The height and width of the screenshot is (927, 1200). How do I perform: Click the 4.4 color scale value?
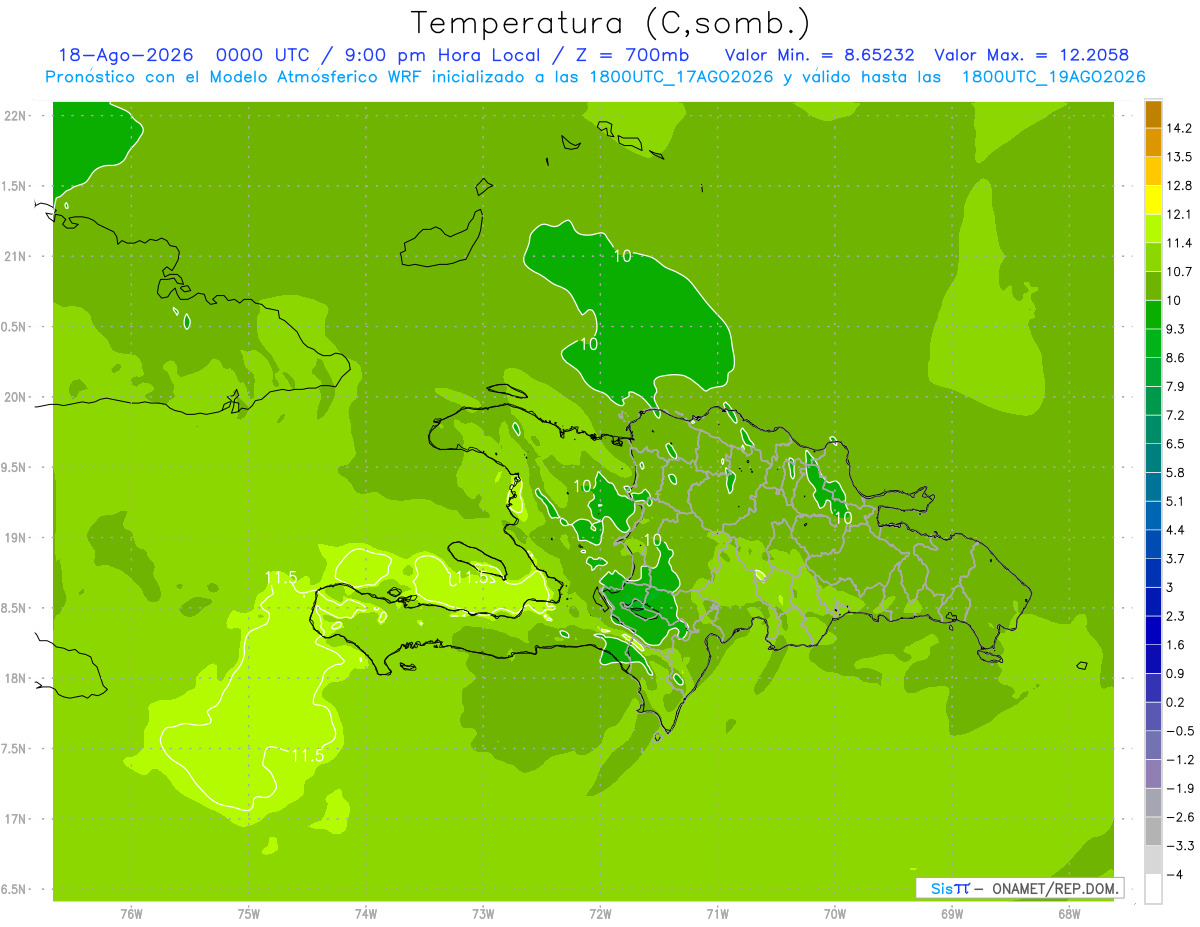pyautogui.click(x=1177, y=530)
